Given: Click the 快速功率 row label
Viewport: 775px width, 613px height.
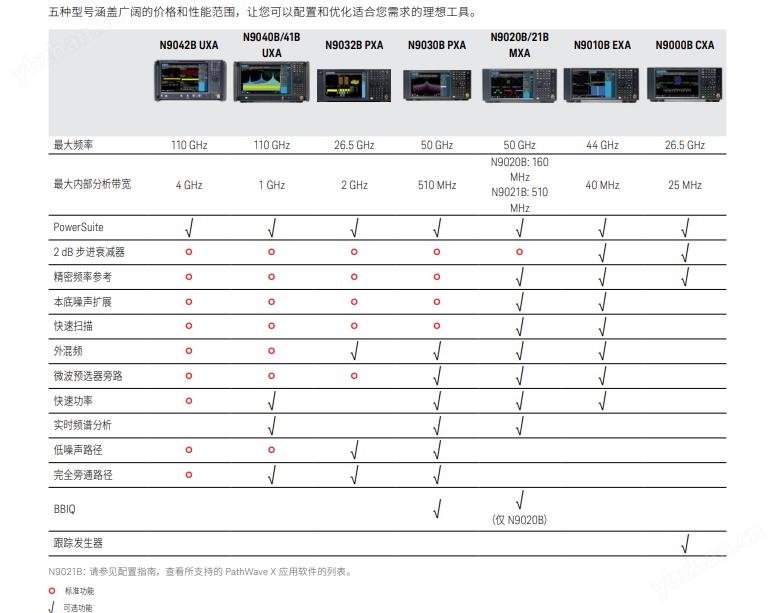Looking at the screenshot, I should click(73, 401).
